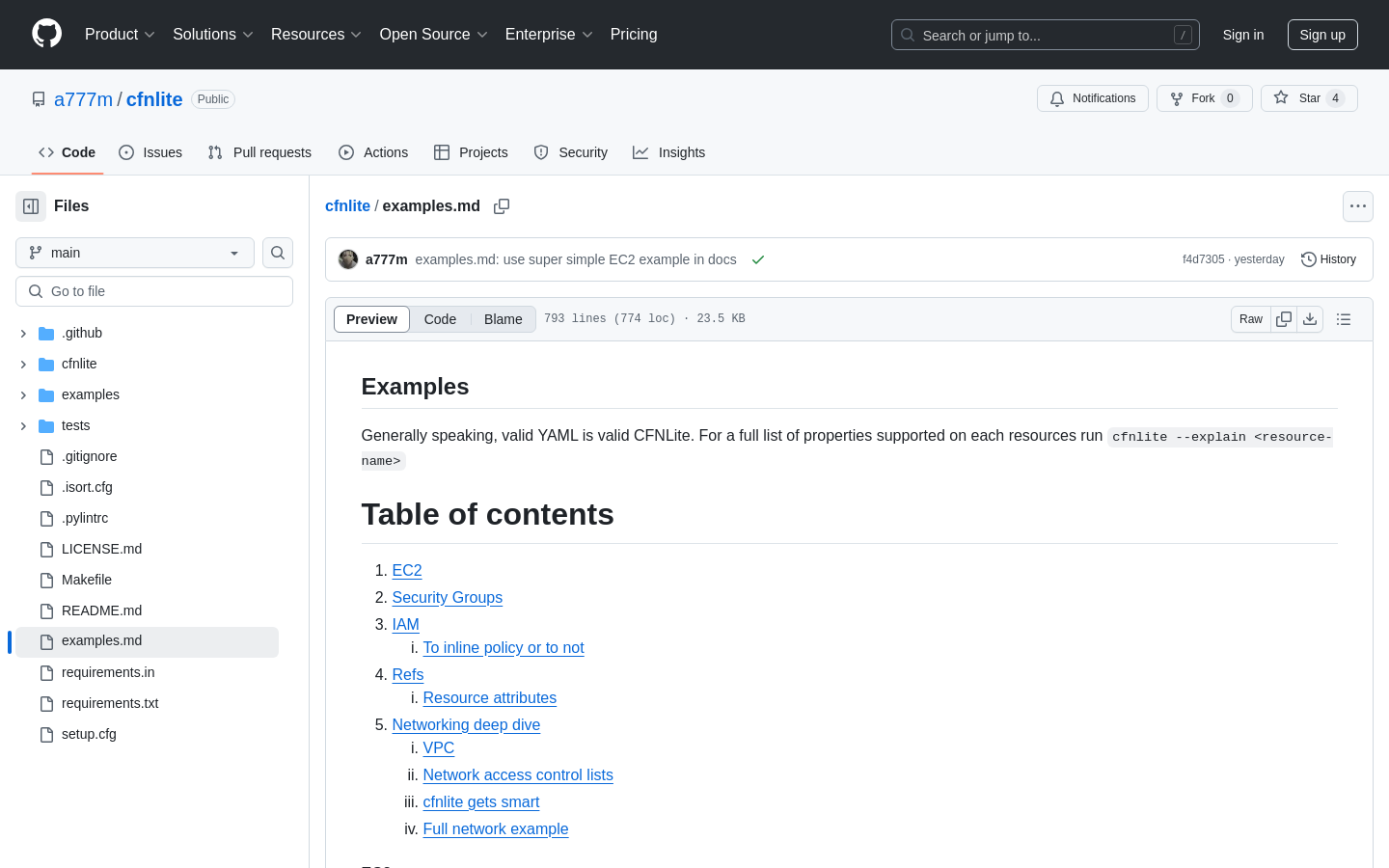Open .pylintrc in the file tree
The width and height of the screenshot is (1389, 868).
(85, 518)
